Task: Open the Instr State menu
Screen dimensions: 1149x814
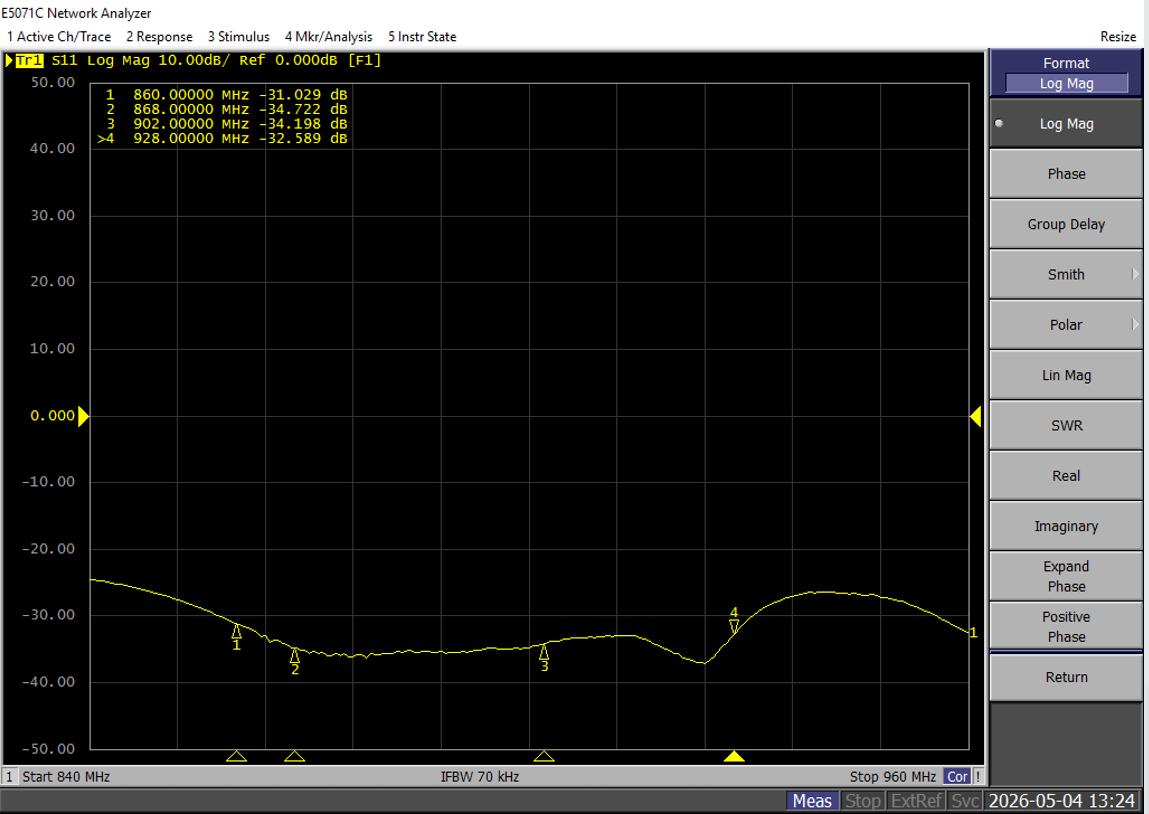Action: [422, 37]
